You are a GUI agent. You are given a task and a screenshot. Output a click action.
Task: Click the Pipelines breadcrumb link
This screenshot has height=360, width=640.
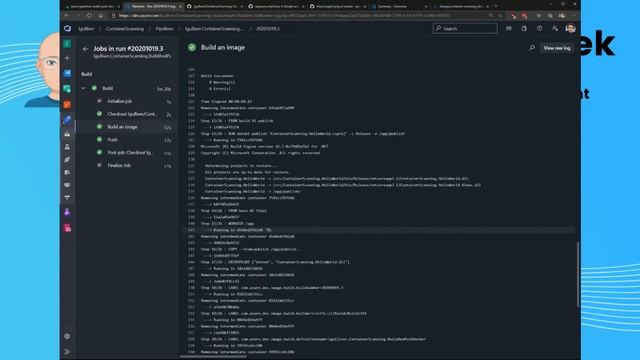164,29
